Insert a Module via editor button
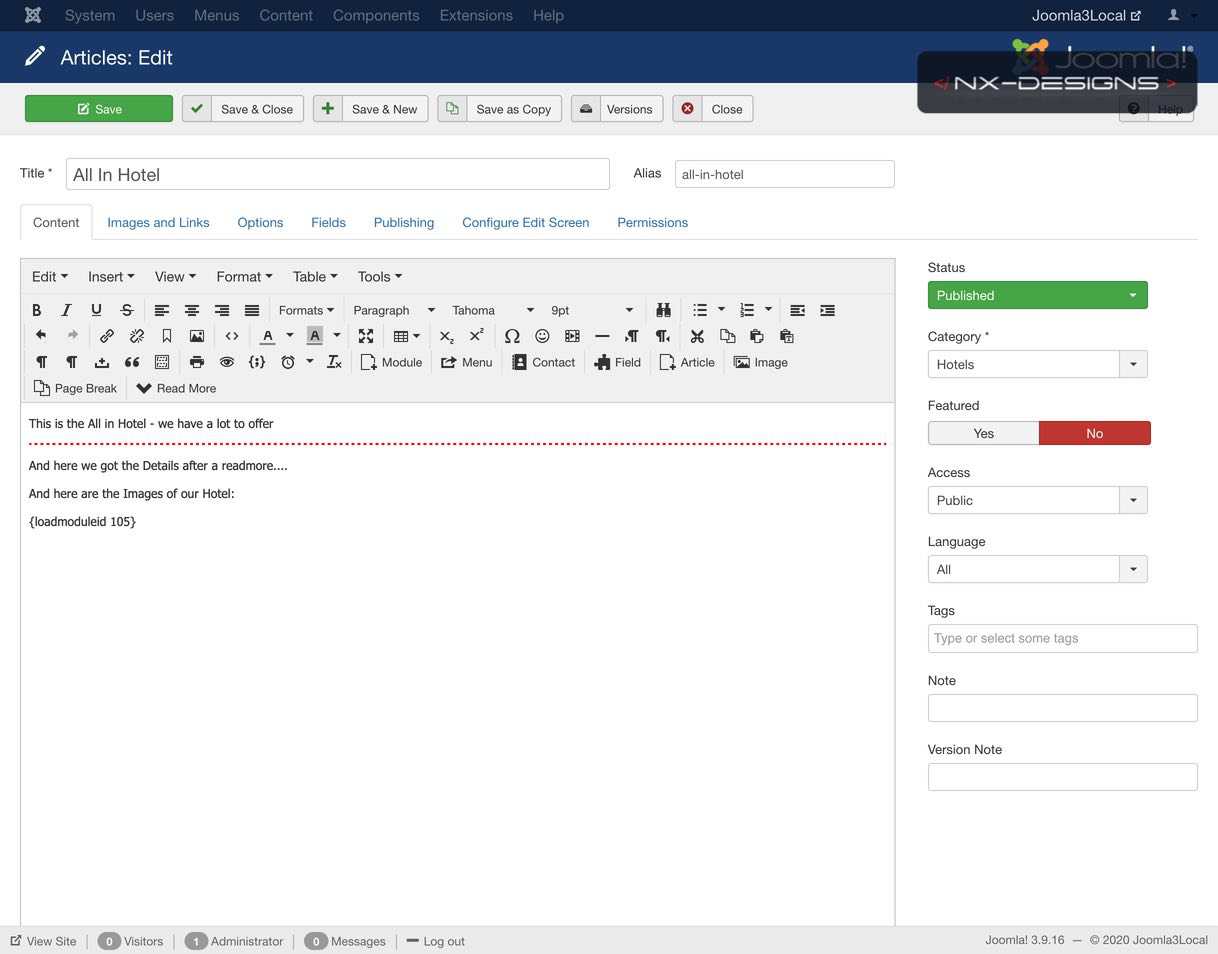Viewport: 1218px width, 954px height. pyautogui.click(x=391, y=362)
